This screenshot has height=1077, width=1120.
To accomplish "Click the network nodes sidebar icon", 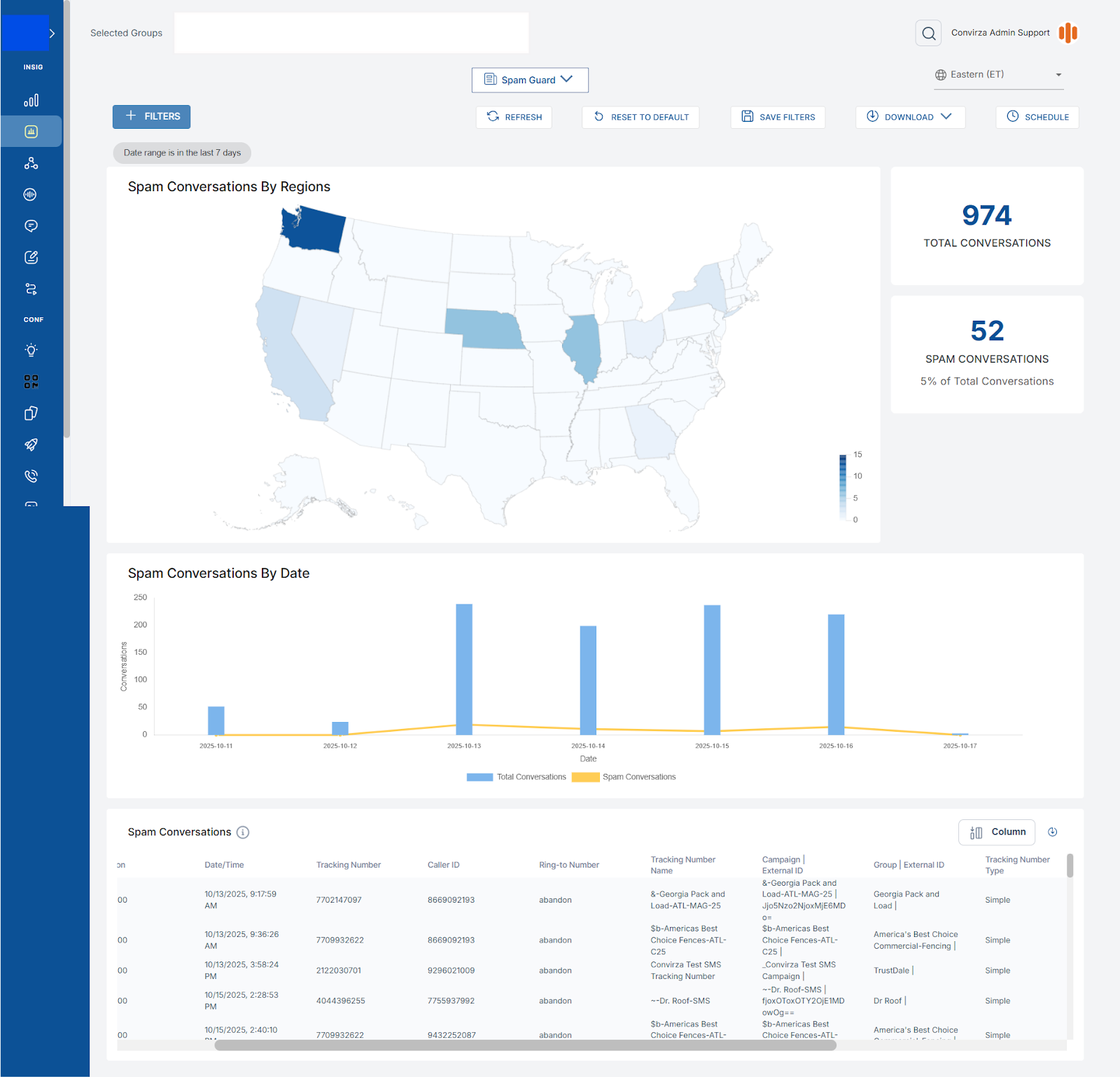I will (31, 163).
